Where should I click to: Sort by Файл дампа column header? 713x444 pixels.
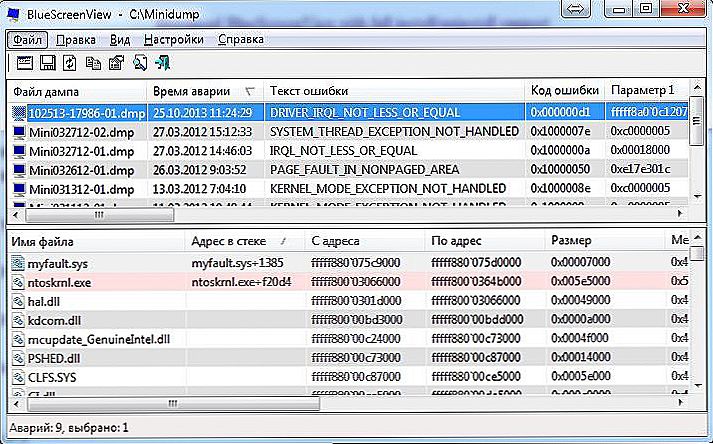pos(77,91)
